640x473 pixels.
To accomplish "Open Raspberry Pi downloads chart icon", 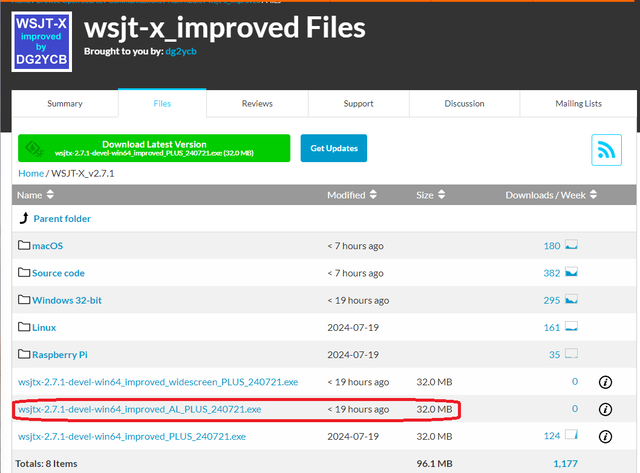I will (x=571, y=353).
